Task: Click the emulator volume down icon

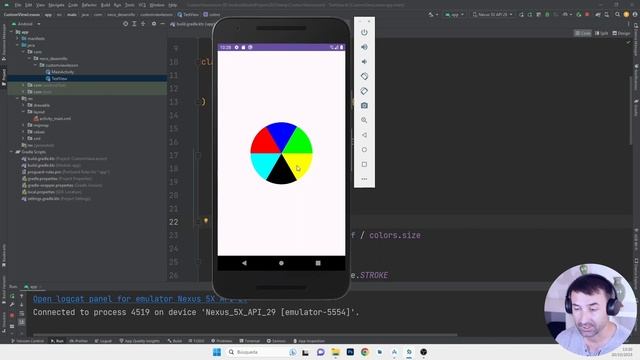Action: (x=364, y=62)
